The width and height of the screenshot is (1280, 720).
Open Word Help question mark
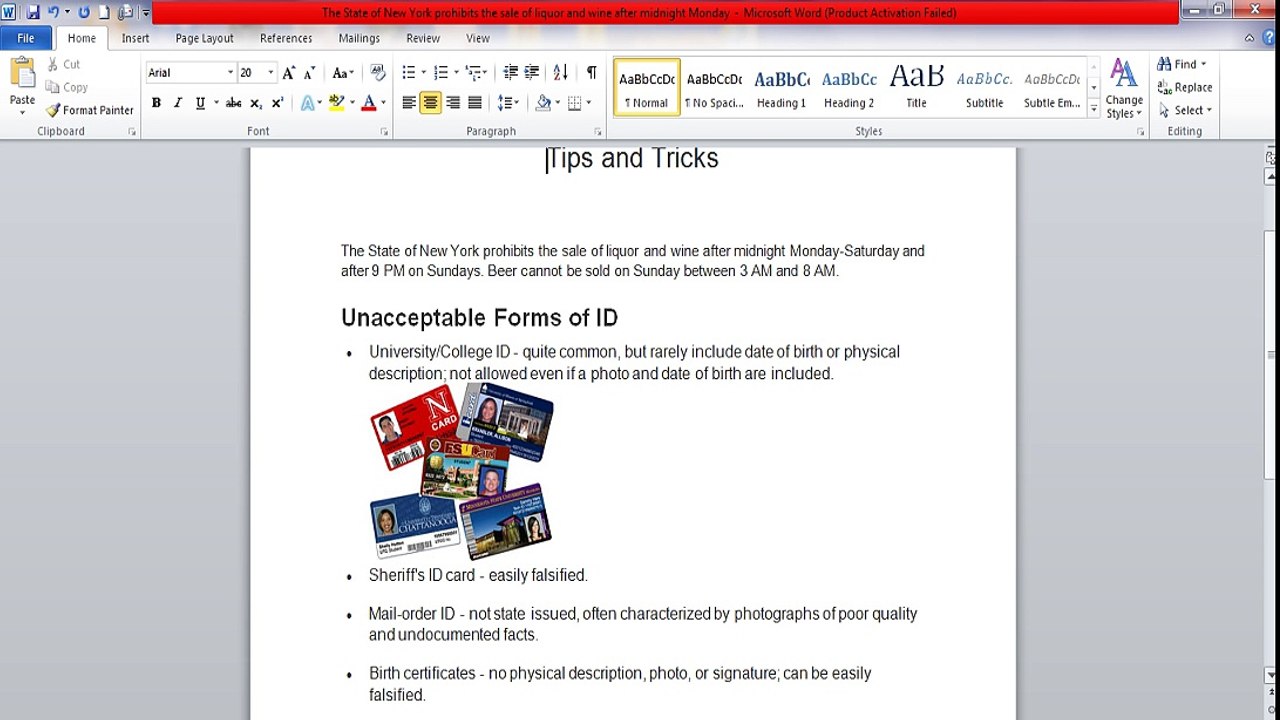[x=1269, y=38]
